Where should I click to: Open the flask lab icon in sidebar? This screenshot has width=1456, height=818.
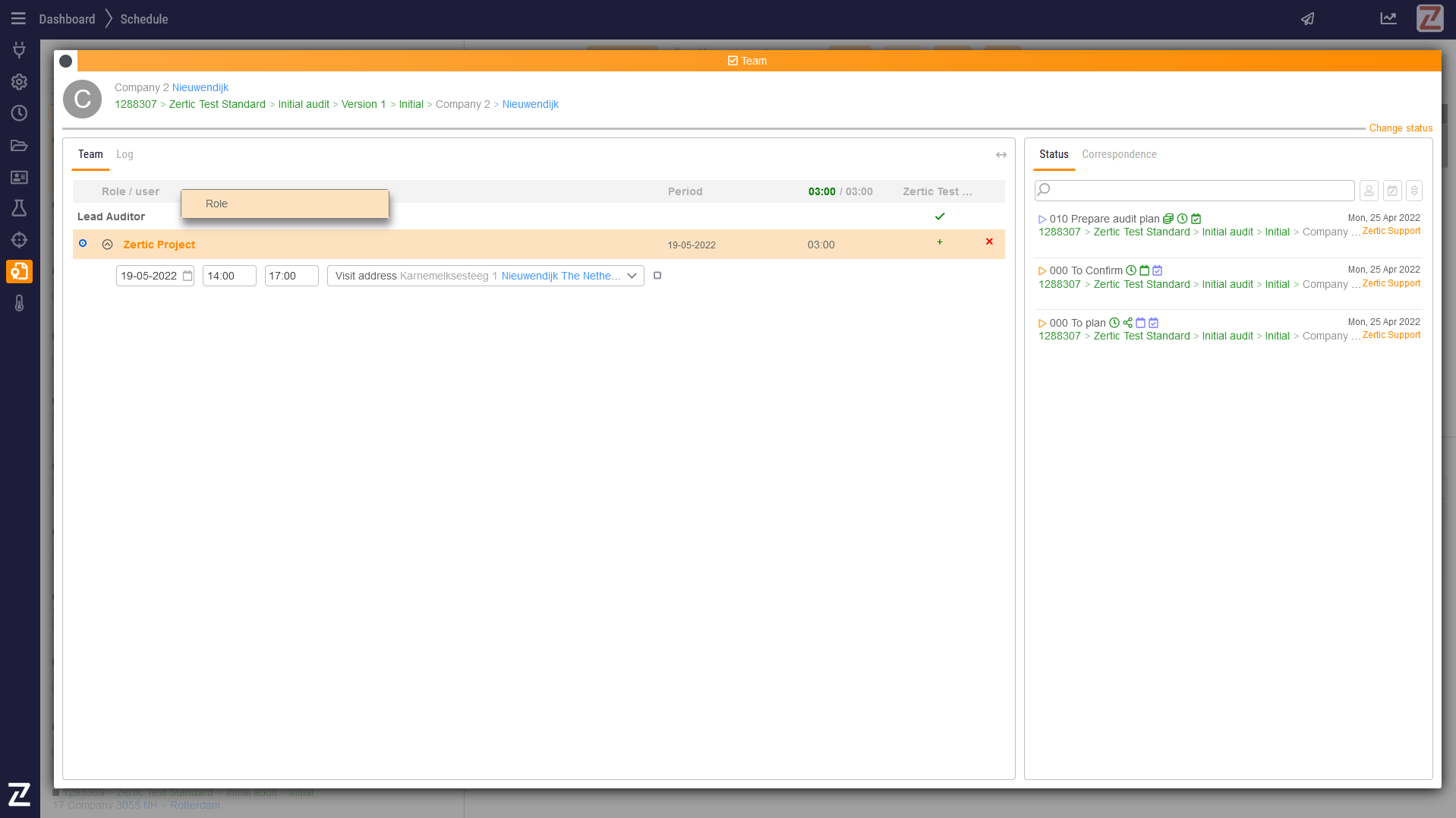click(x=19, y=208)
